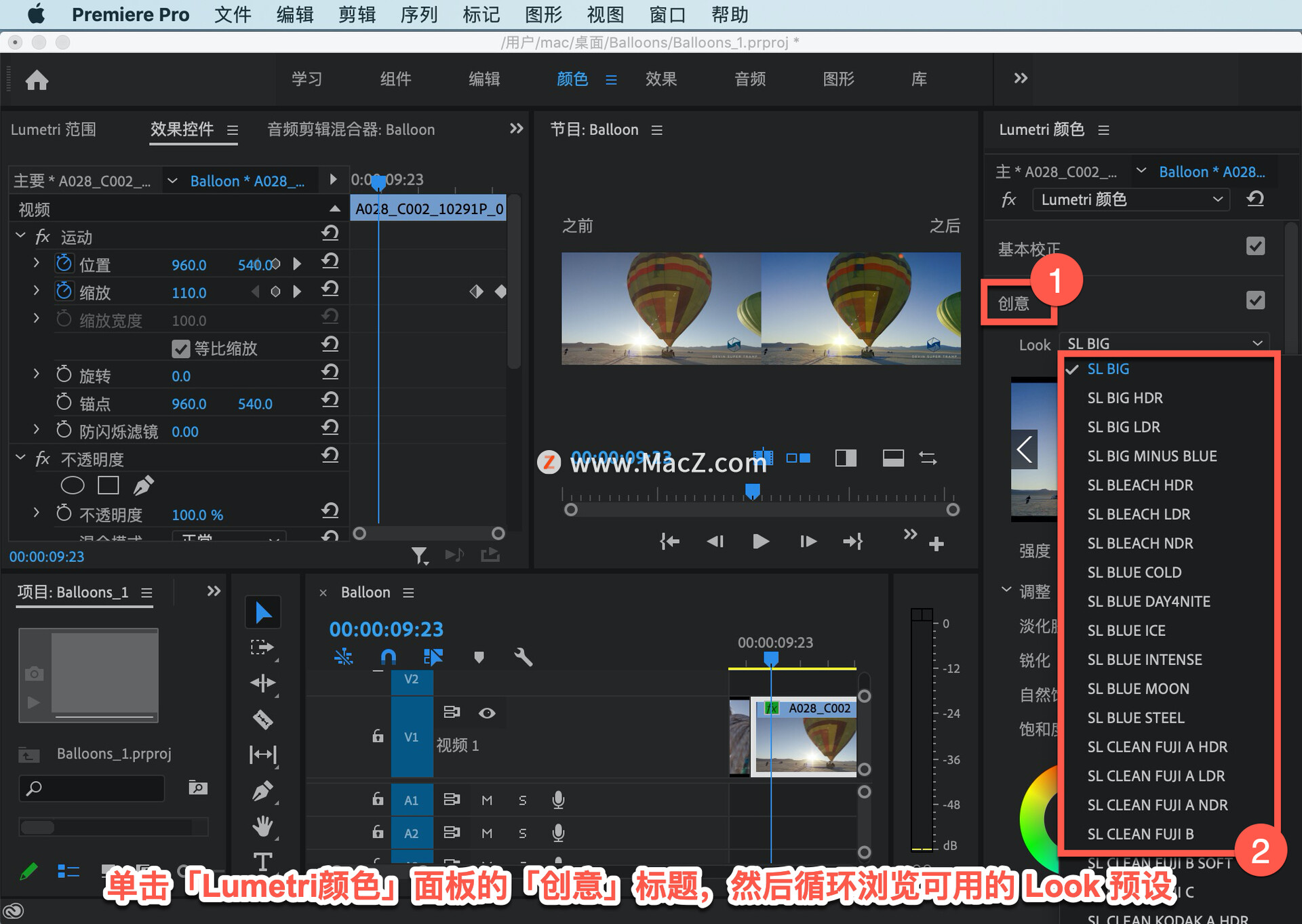The image size is (1302, 924).
Task: Collapse the Motion effect group
Action: [x=20, y=235]
